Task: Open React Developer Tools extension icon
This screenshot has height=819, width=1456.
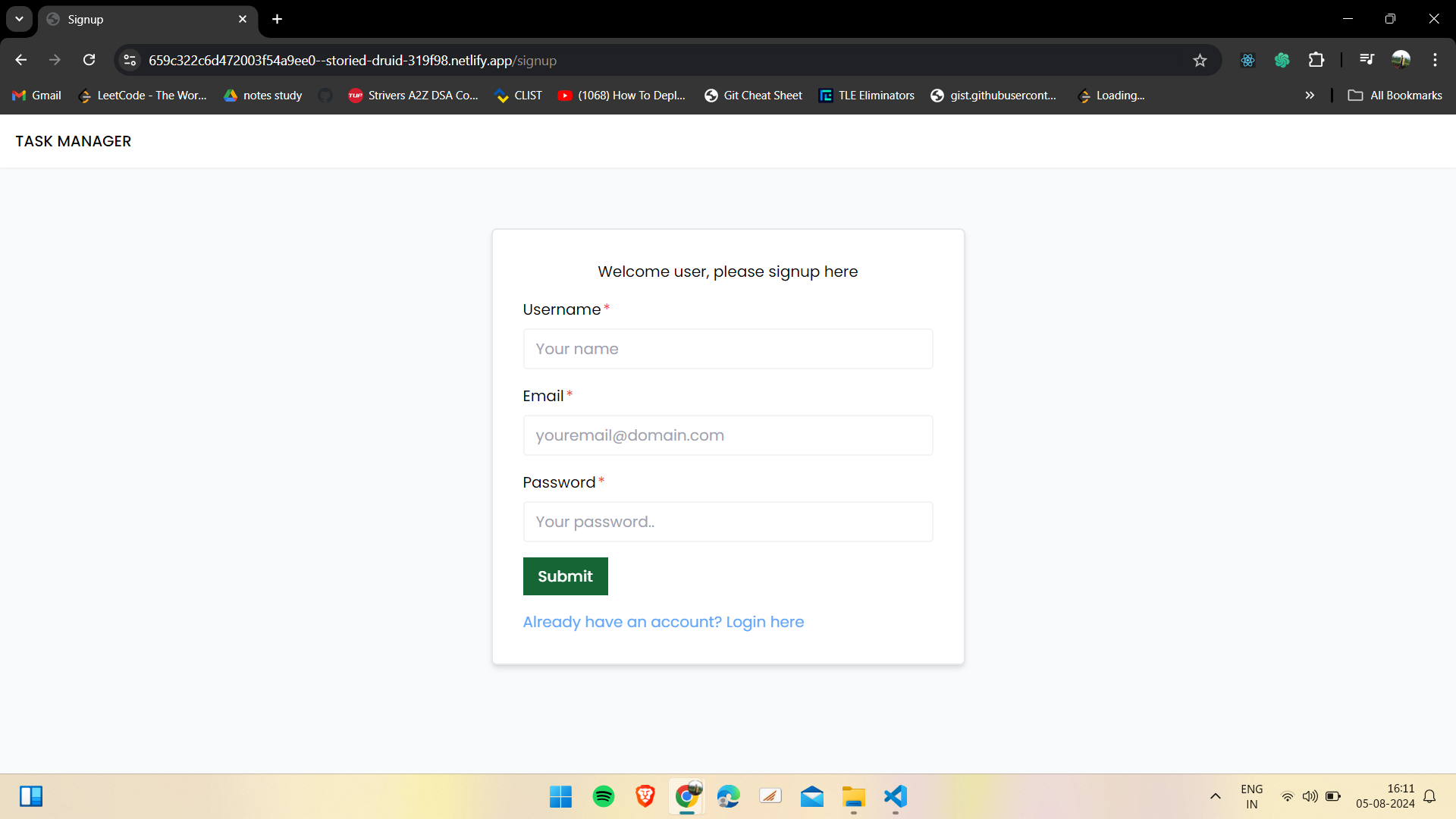Action: click(1247, 60)
